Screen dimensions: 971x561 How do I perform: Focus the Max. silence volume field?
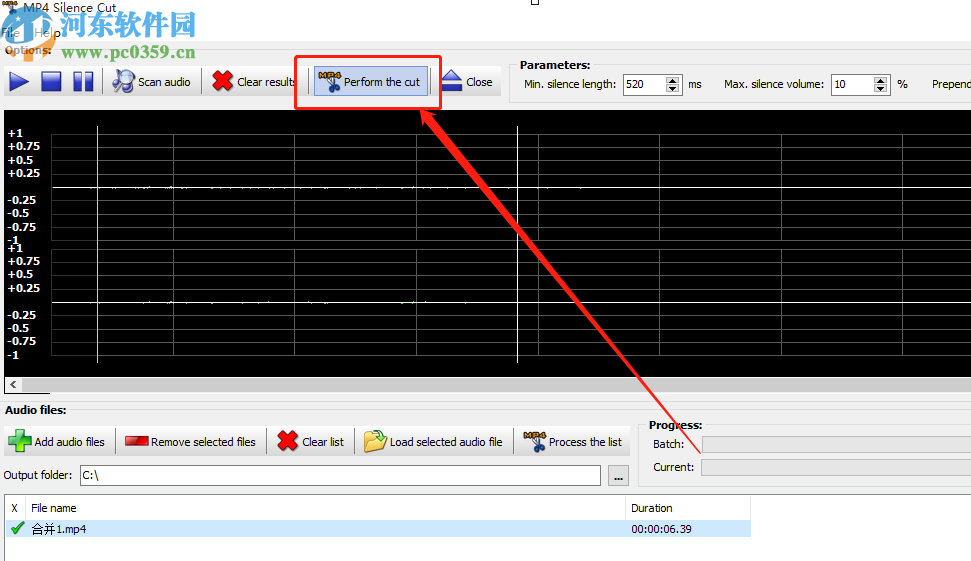click(x=852, y=84)
